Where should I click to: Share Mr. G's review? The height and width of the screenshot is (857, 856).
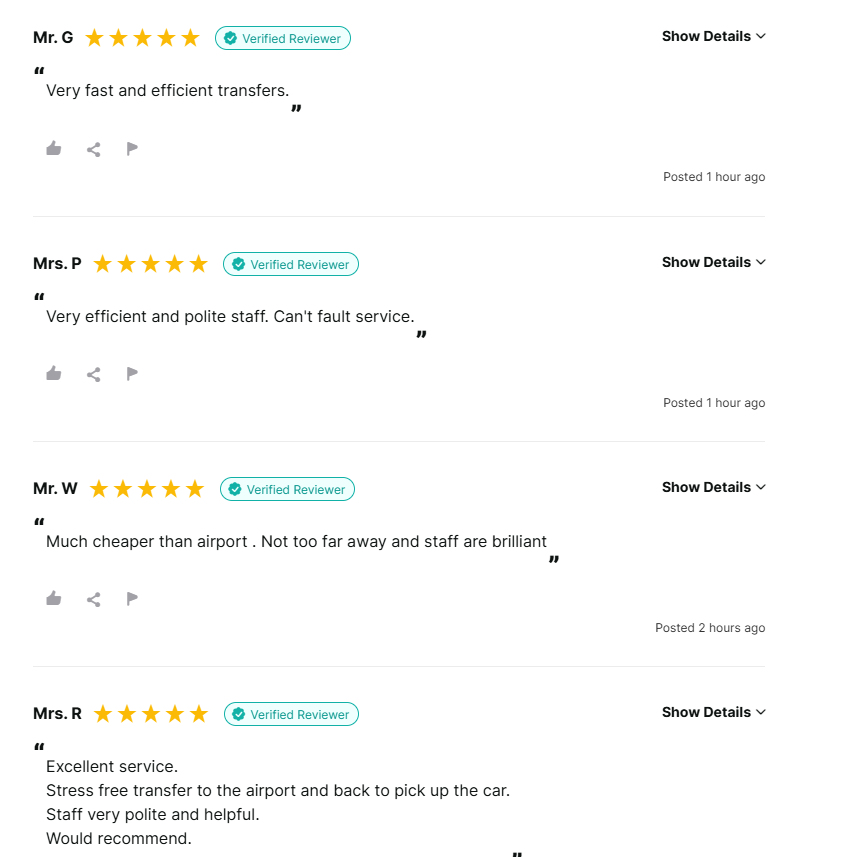pos(93,149)
